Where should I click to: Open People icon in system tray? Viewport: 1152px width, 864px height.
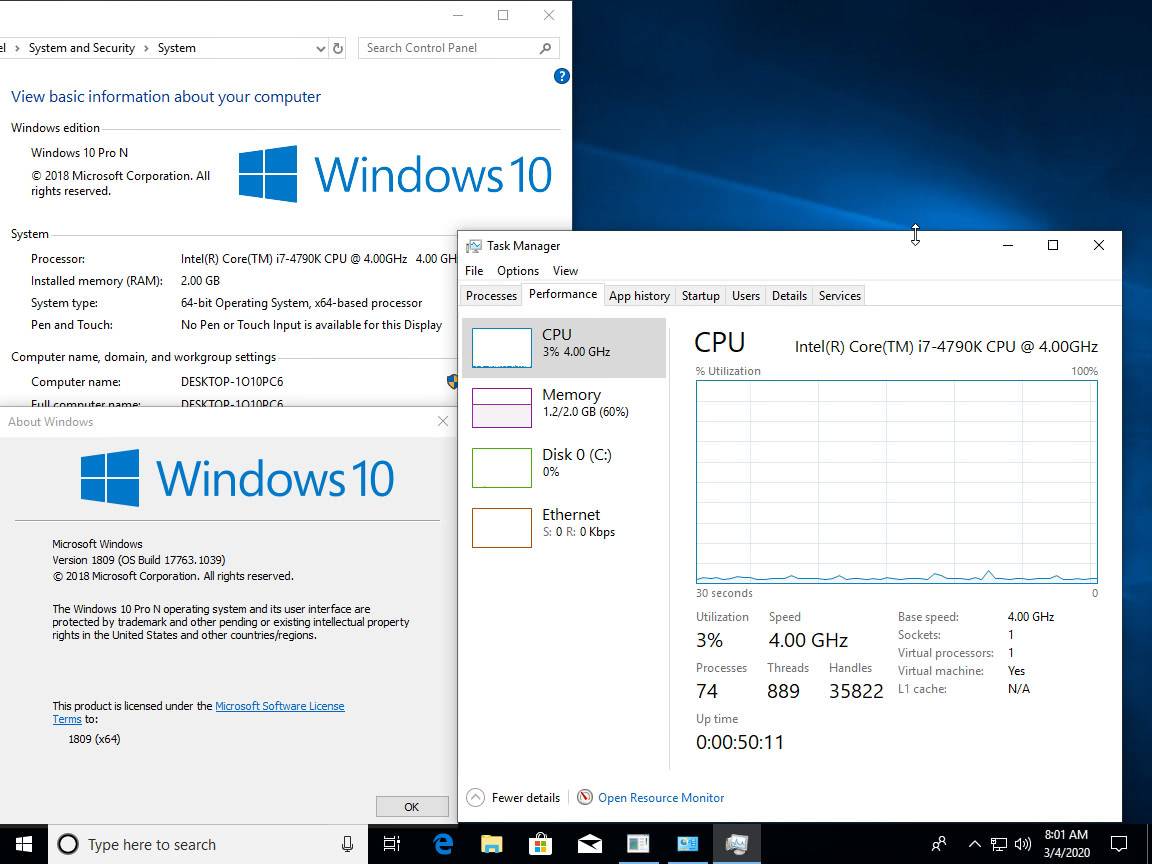[x=939, y=843]
